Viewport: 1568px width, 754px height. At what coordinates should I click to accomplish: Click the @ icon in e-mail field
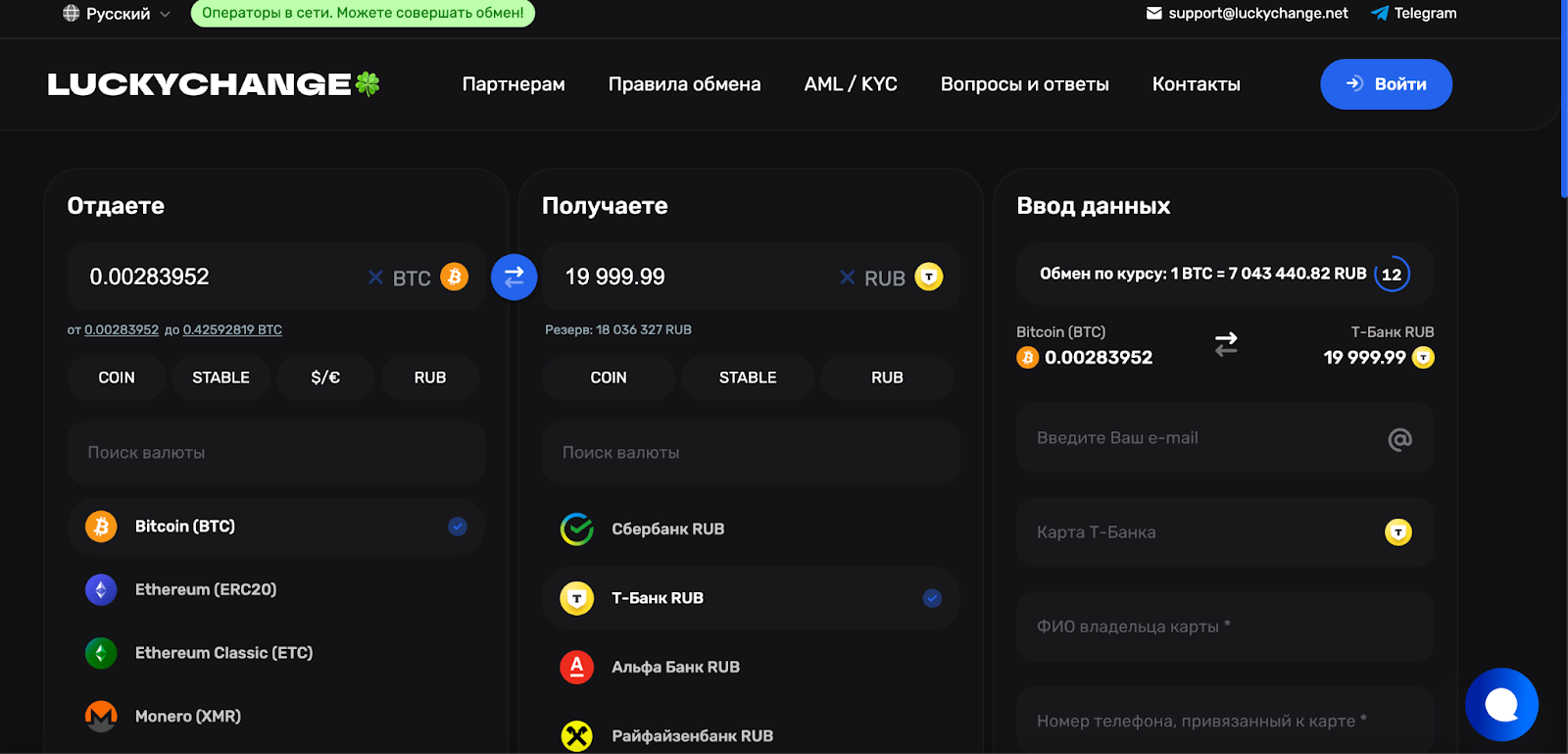pyautogui.click(x=1399, y=439)
